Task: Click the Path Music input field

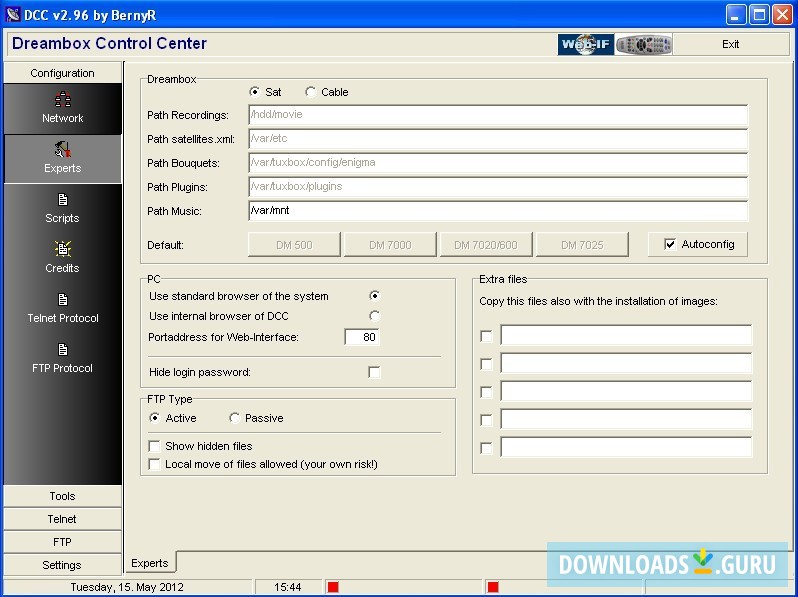Action: 497,211
